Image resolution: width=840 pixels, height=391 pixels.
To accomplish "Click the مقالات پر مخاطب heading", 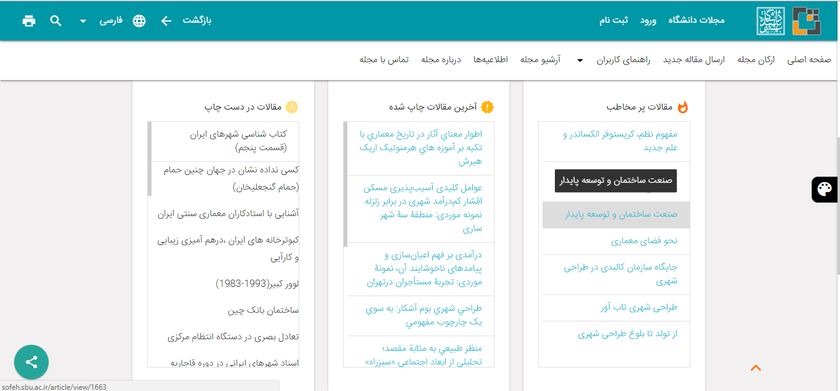I will 639,107.
